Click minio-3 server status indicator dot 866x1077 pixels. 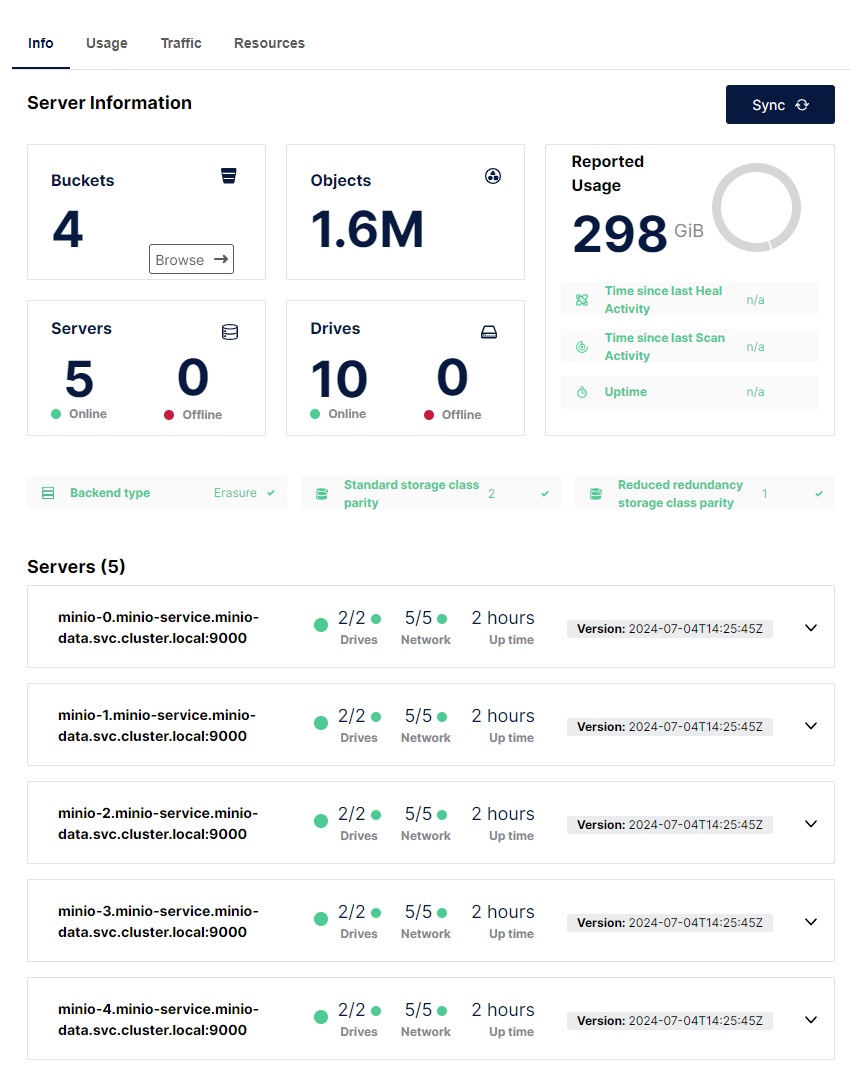321,919
